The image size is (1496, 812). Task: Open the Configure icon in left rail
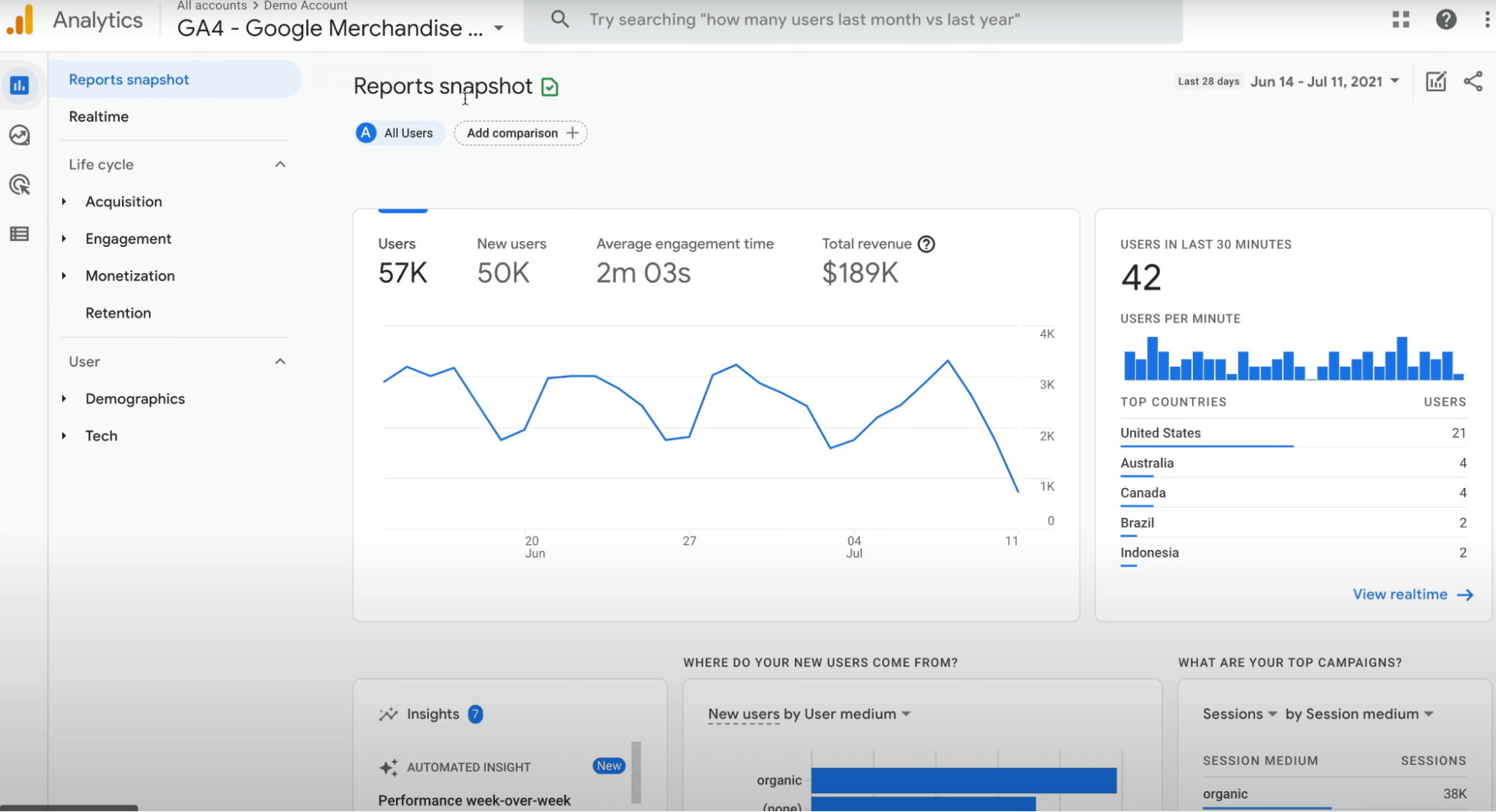[x=19, y=234]
